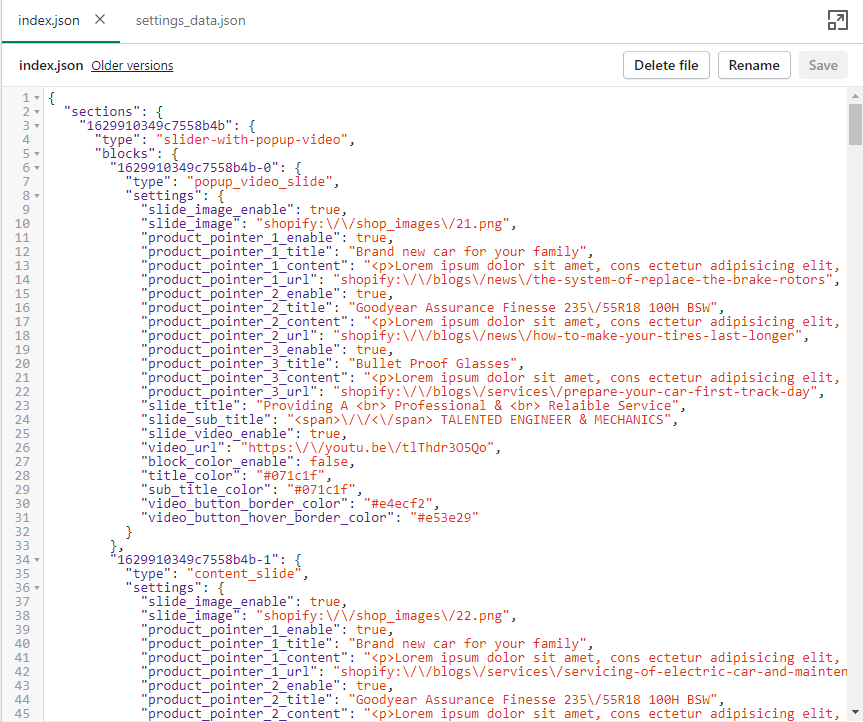Collapse the "settings" fold arrow on line 36
Screen dimensions: 863x722
coord(37,588)
